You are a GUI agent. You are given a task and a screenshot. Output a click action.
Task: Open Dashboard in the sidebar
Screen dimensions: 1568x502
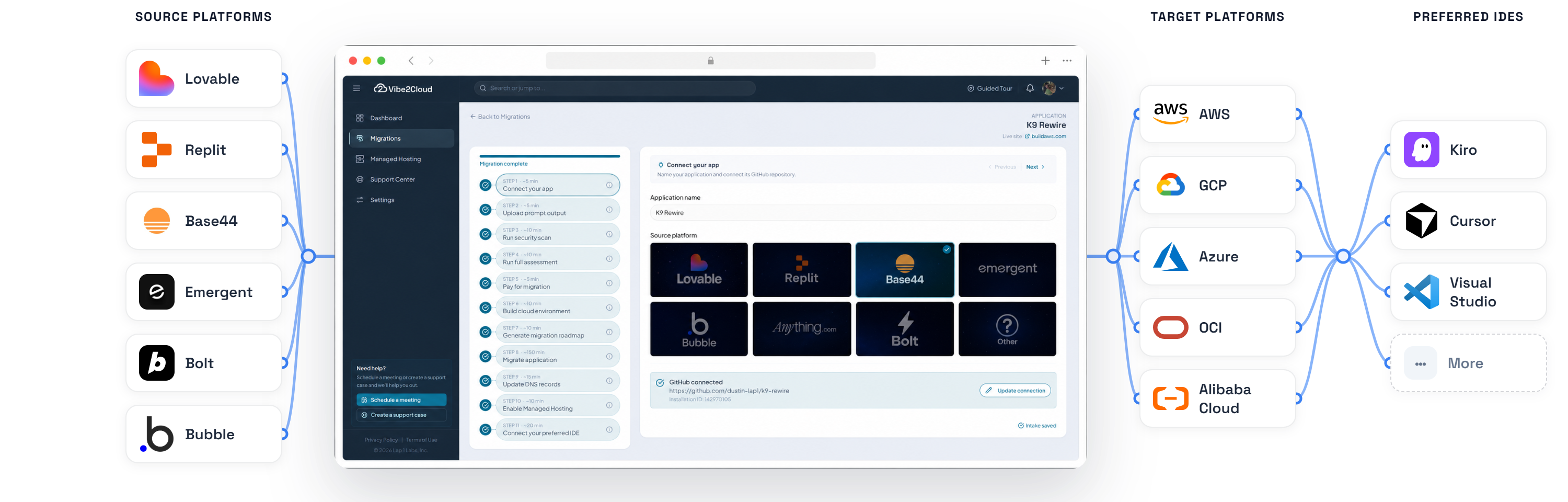click(x=402, y=118)
